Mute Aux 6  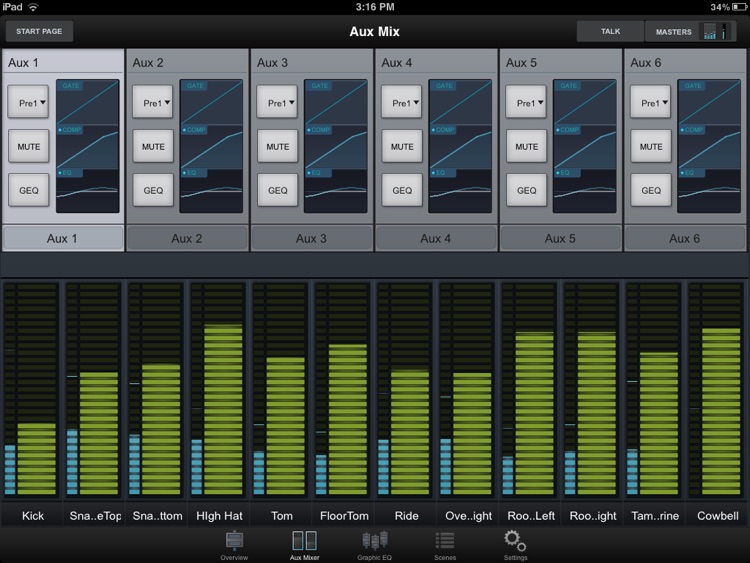point(651,146)
